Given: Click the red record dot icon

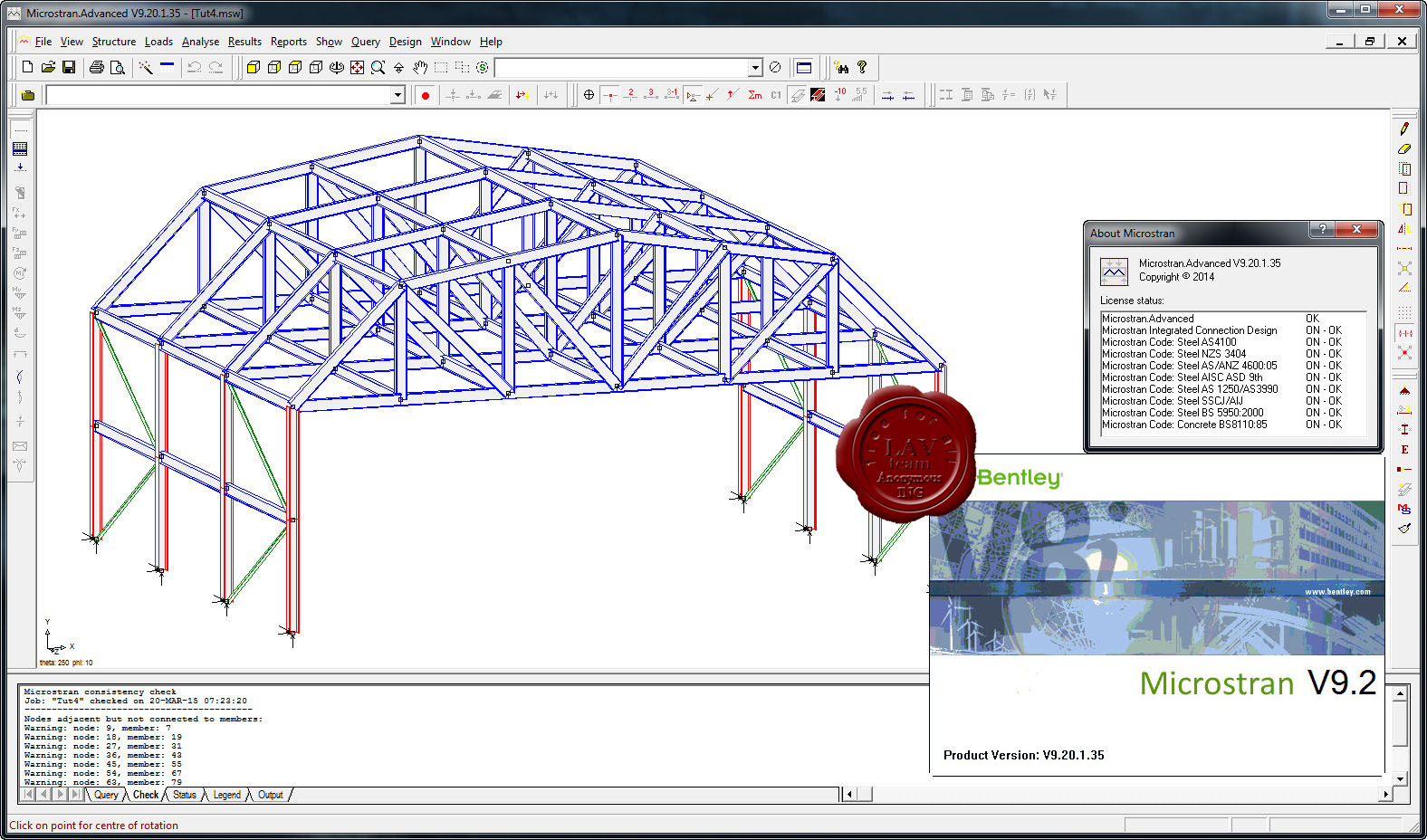Looking at the screenshot, I should (426, 95).
